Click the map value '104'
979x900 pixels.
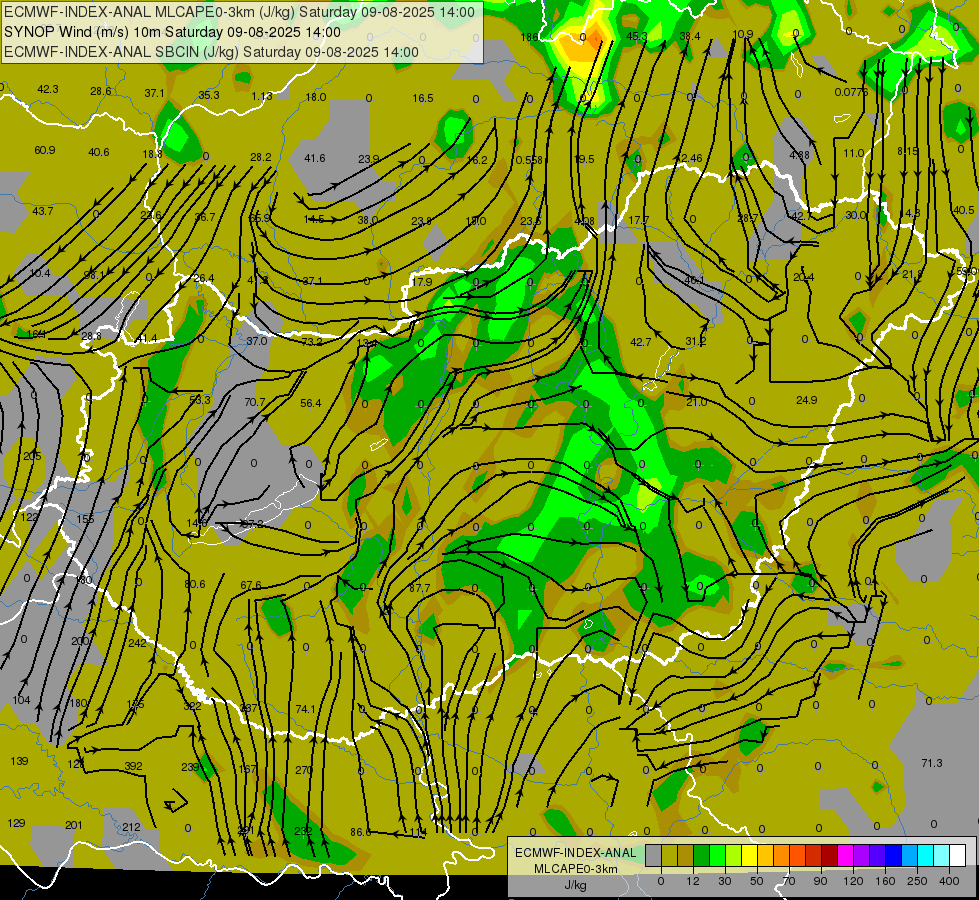(x=21, y=700)
